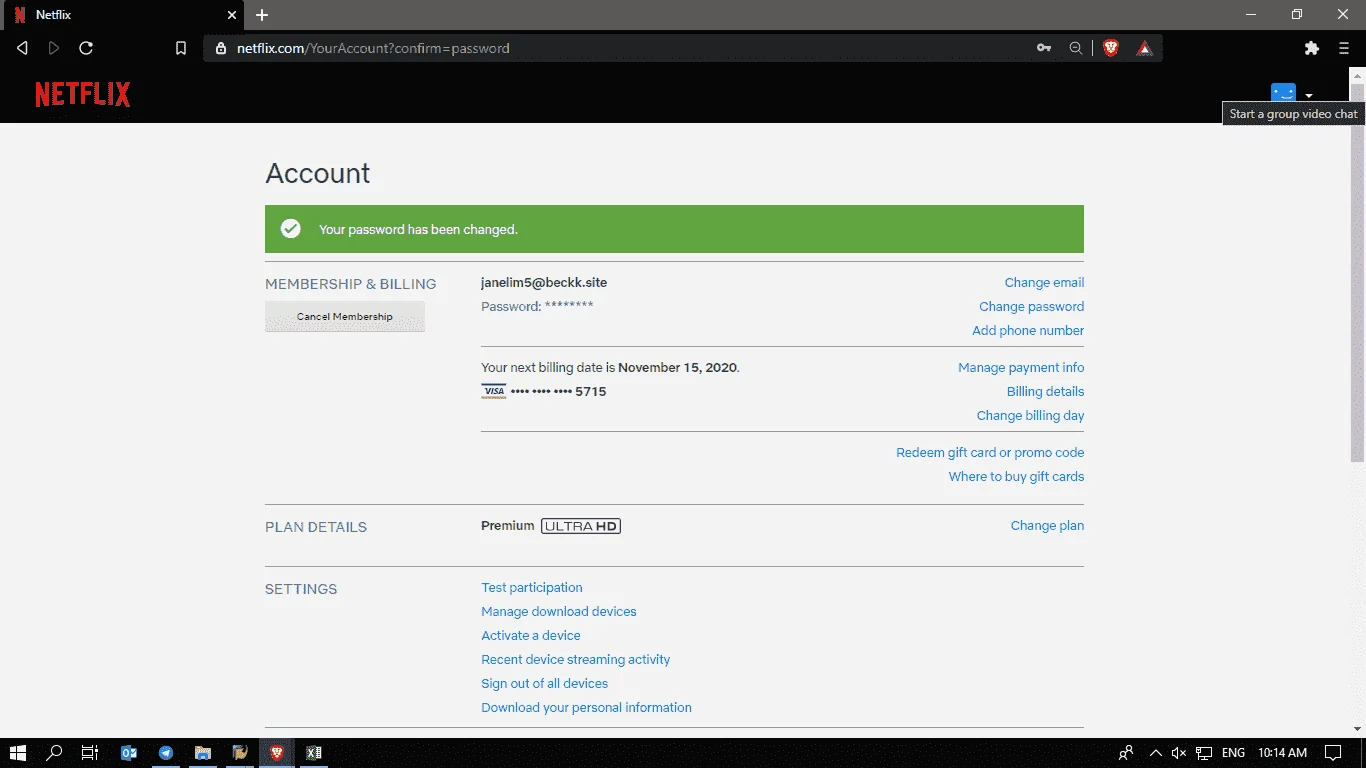Click the Visa card icon
Viewport: 1366px width, 768px height.
(x=494, y=392)
